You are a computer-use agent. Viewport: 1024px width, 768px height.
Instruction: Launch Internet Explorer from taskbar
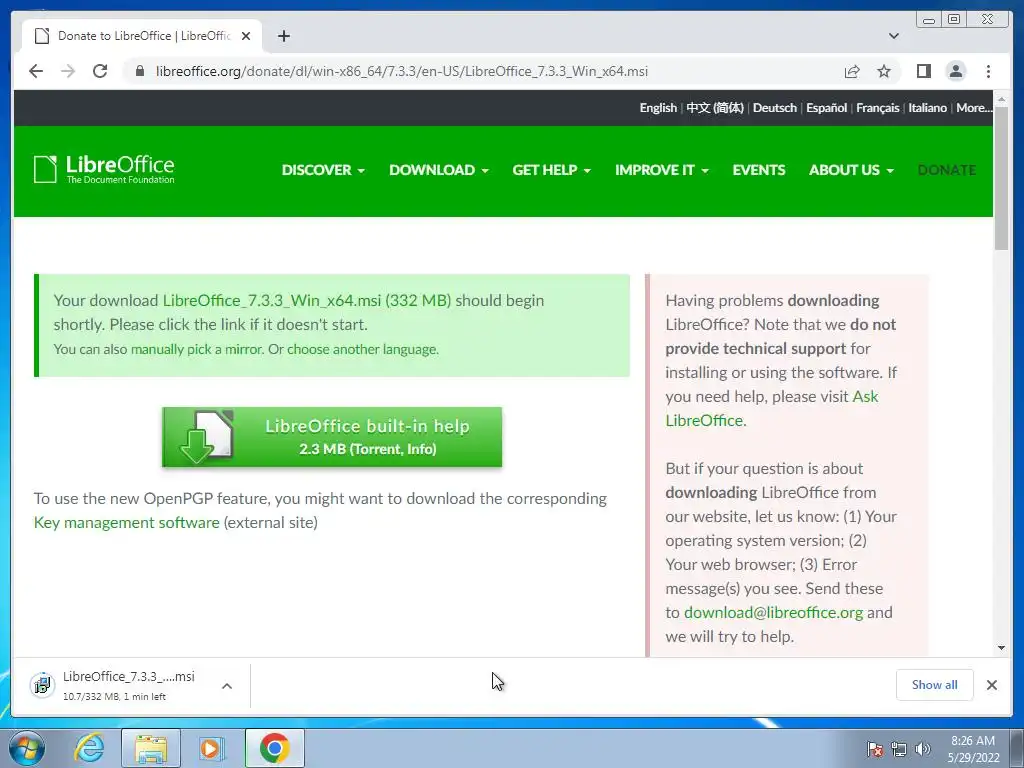pos(89,748)
